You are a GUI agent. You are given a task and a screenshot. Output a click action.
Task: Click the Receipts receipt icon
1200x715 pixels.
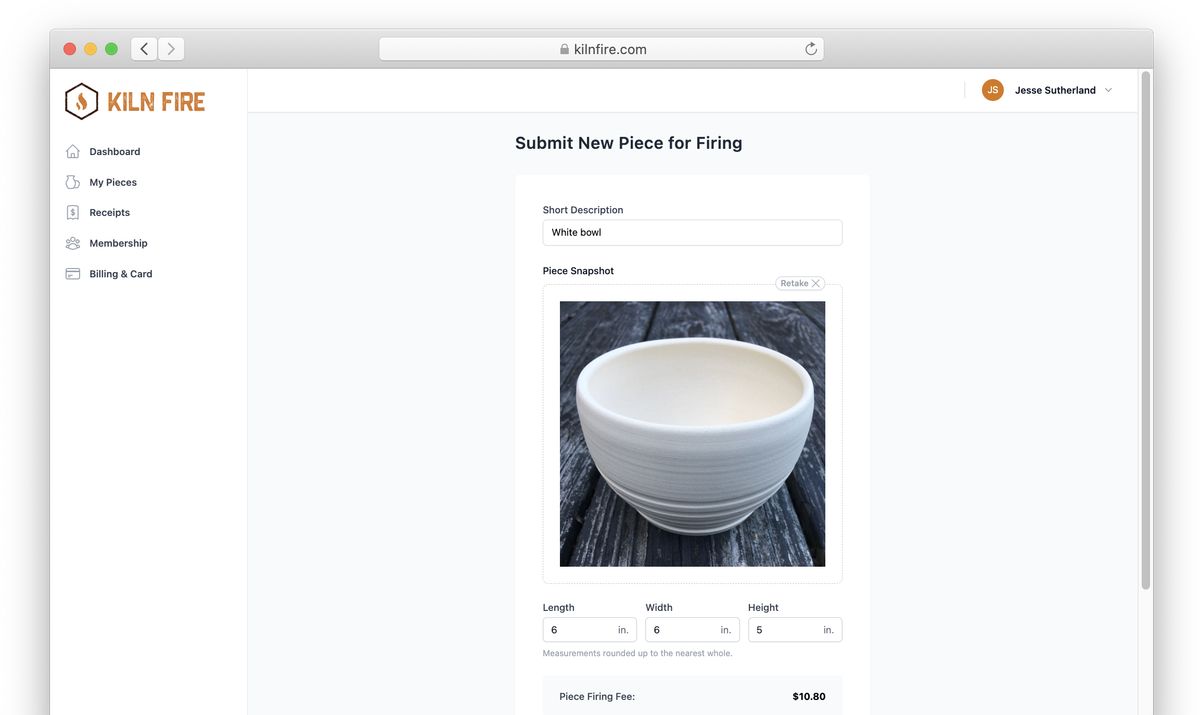(x=71, y=210)
